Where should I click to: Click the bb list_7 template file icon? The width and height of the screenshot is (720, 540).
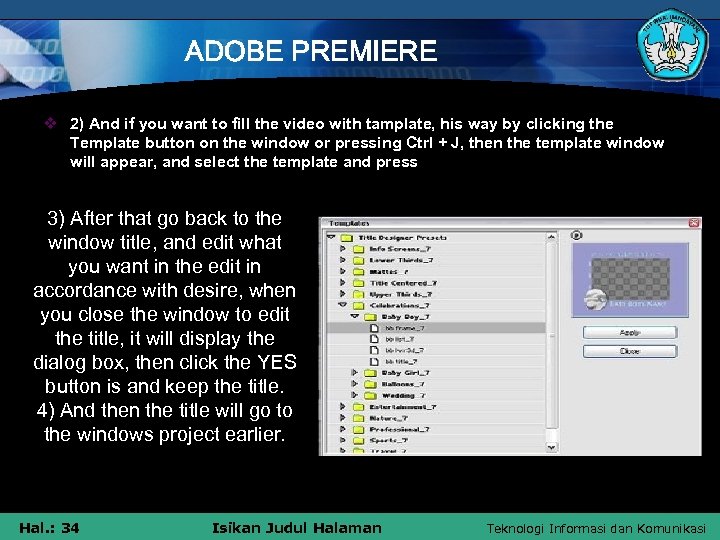[x=374, y=339]
